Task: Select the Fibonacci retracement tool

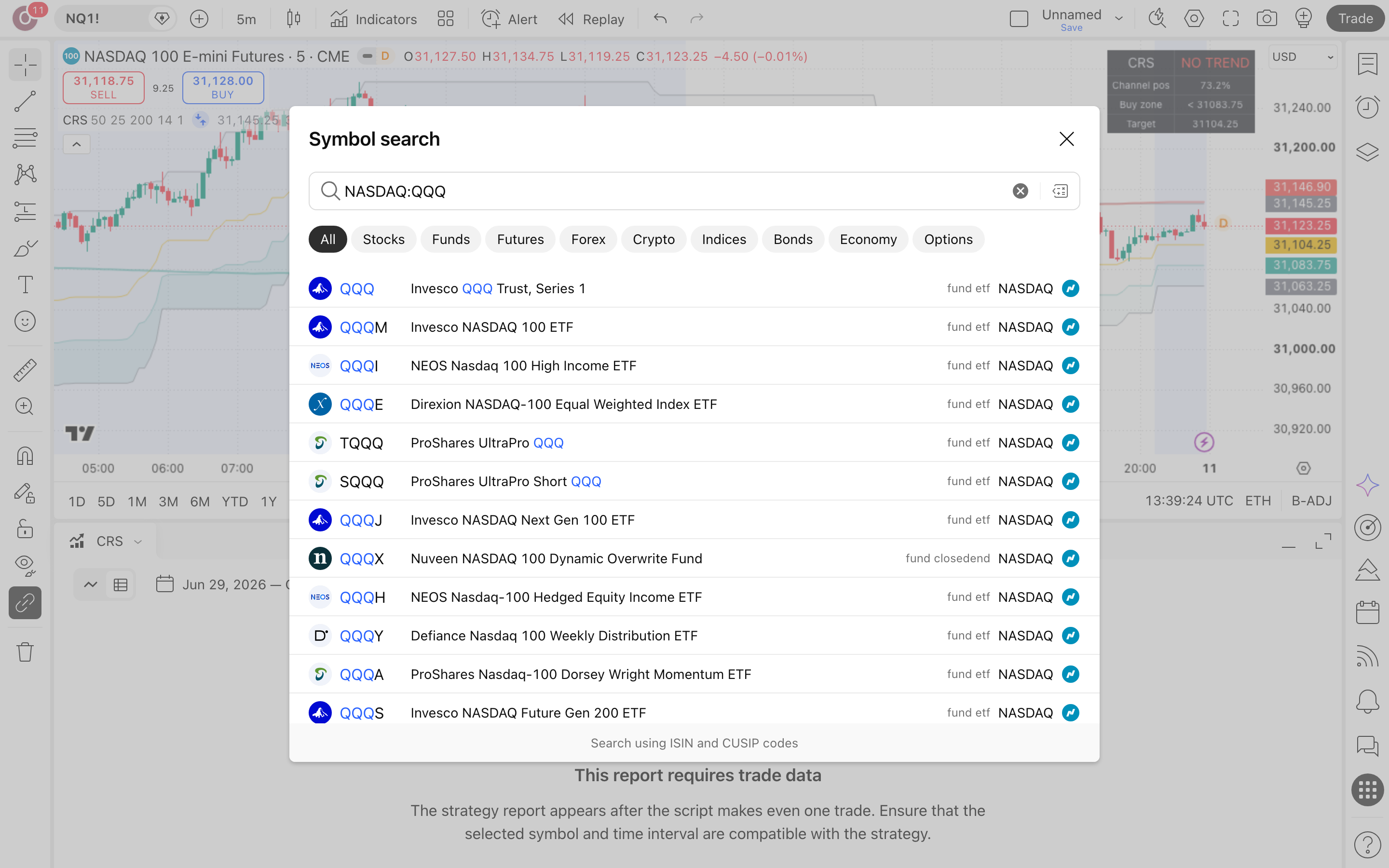Action: click(x=25, y=138)
